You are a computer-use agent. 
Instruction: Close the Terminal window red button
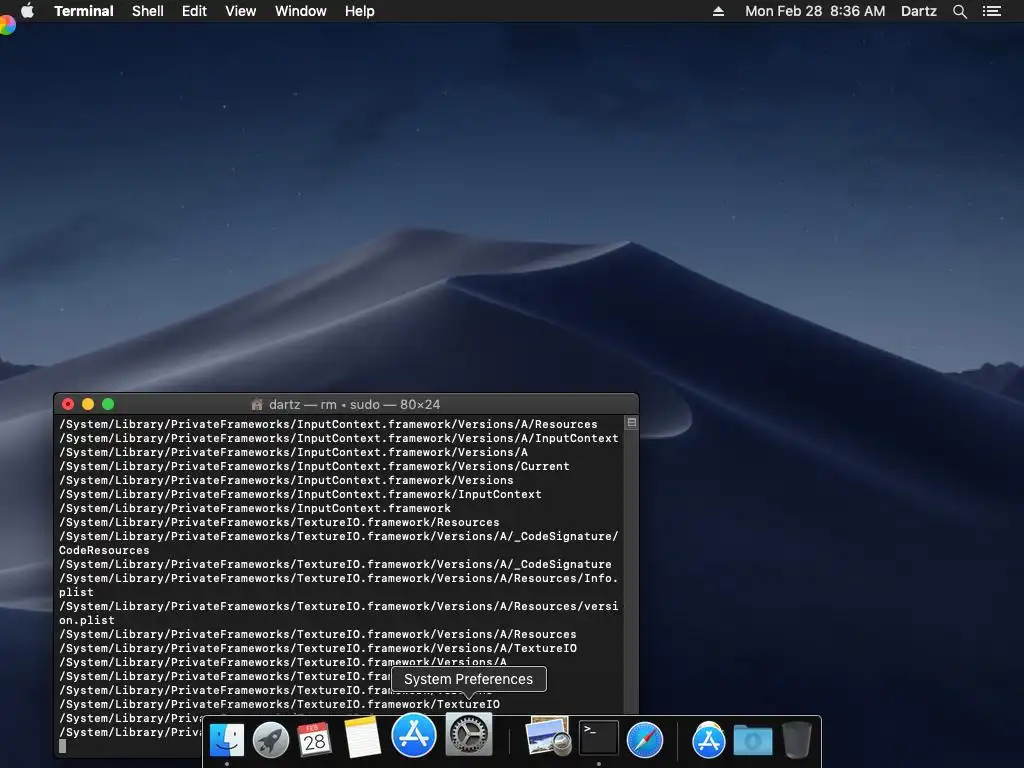(68, 404)
